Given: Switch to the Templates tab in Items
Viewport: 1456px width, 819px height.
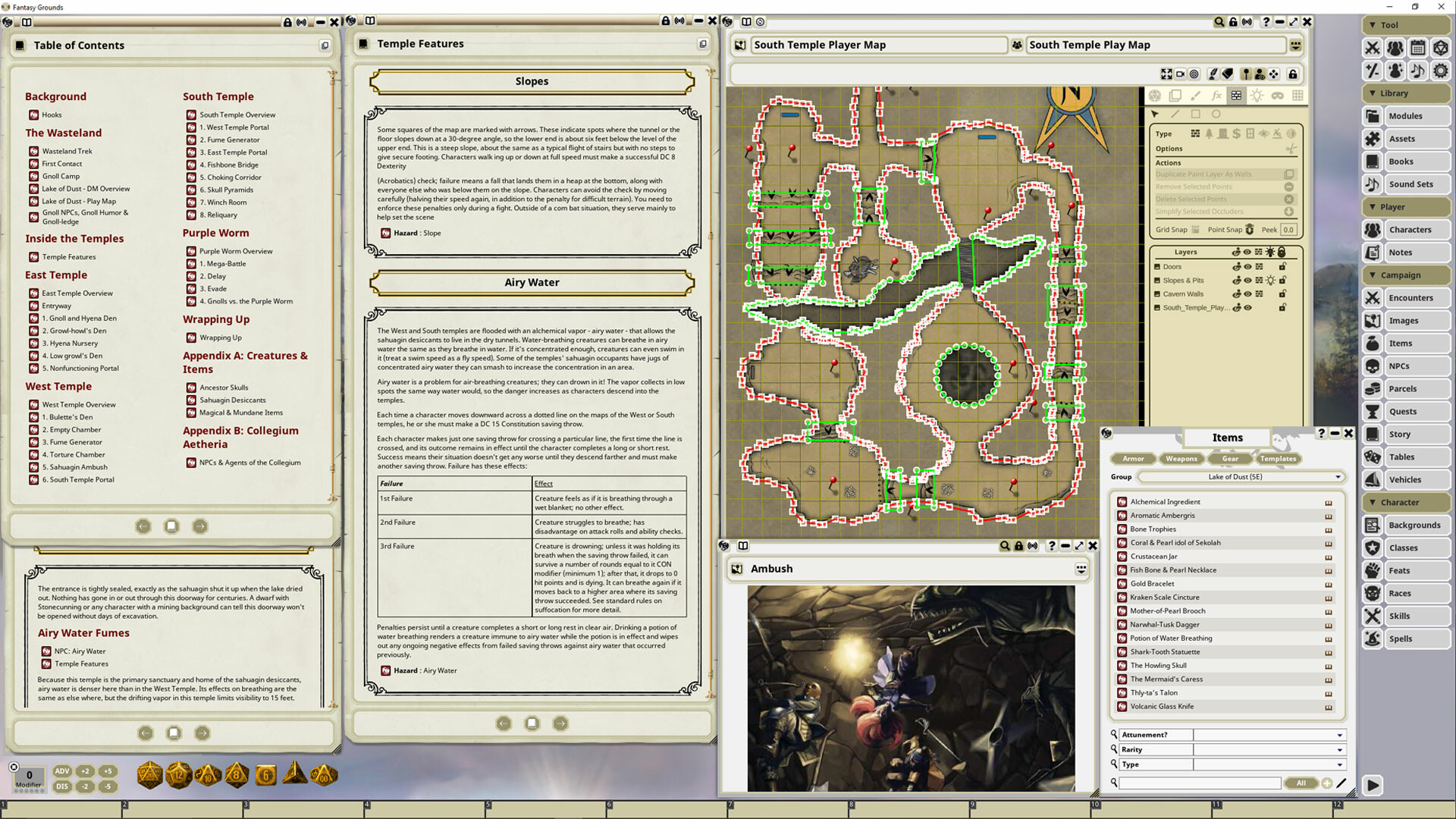Looking at the screenshot, I should tap(1279, 459).
